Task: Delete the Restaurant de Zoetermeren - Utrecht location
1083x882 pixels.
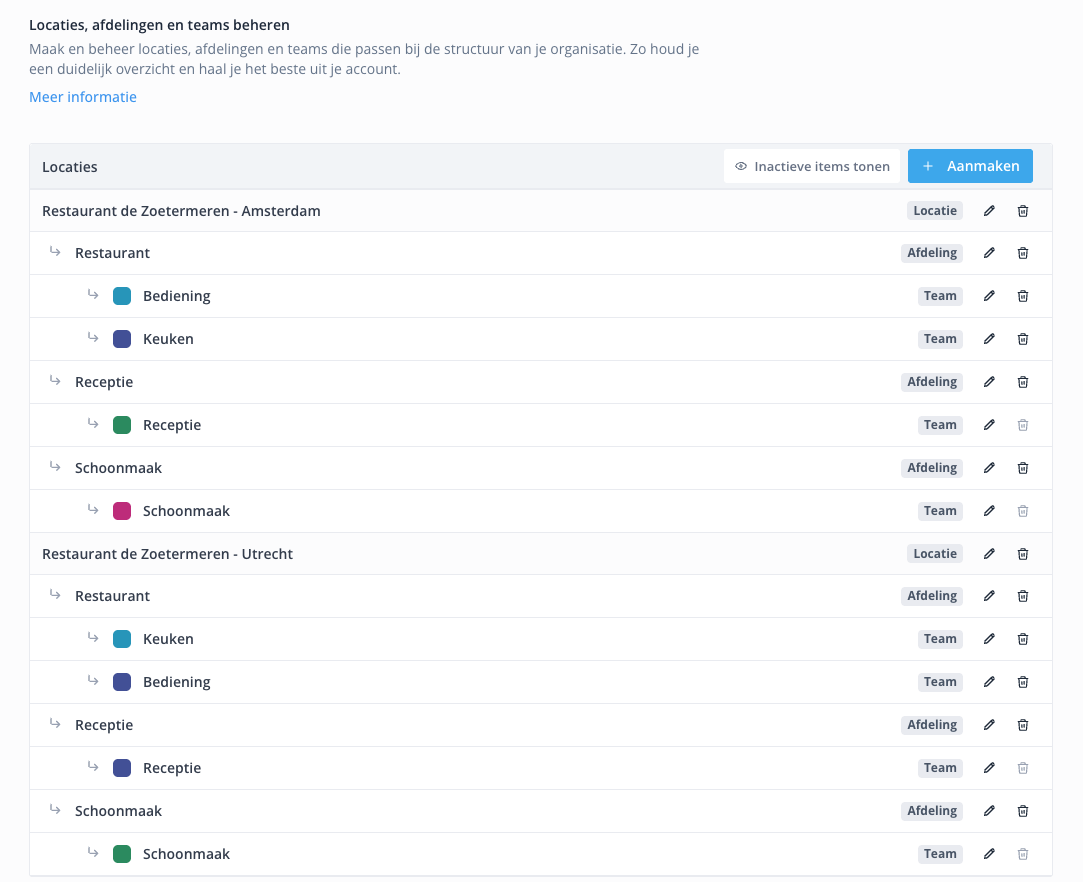Action: pos(1022,554)
